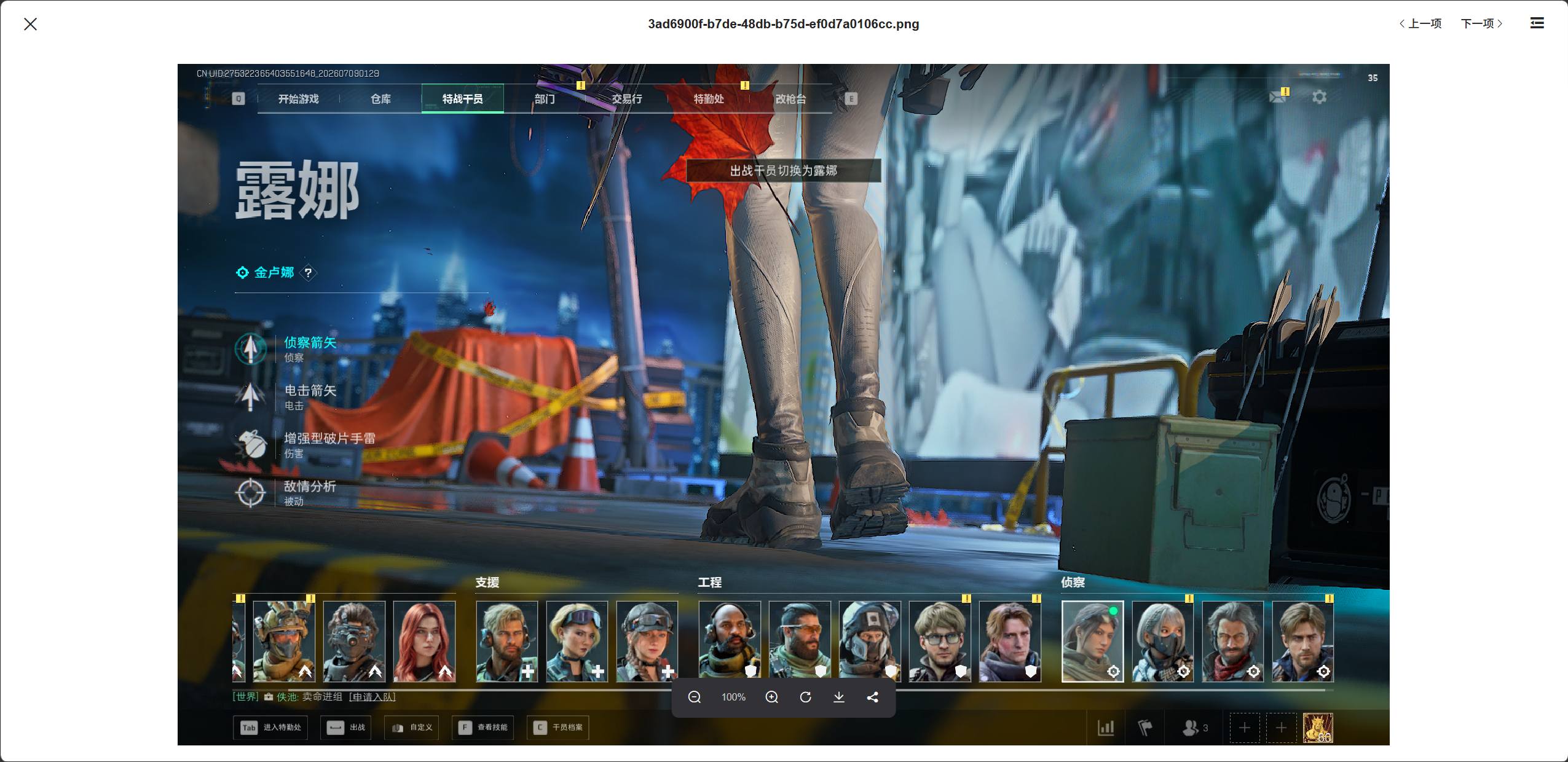Rotate the image with the refresh icon
This screenshot has height=762, width=1568.
click(805, 697)
